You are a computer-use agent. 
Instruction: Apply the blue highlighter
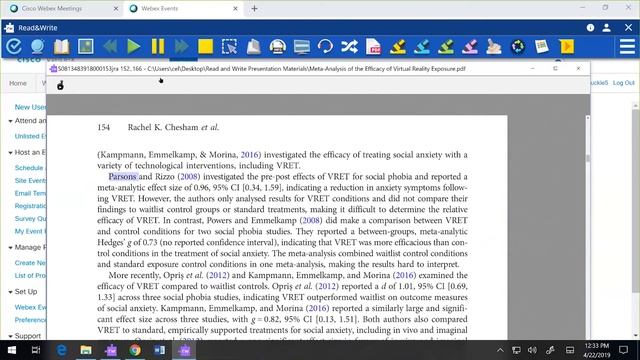[422, 47]
